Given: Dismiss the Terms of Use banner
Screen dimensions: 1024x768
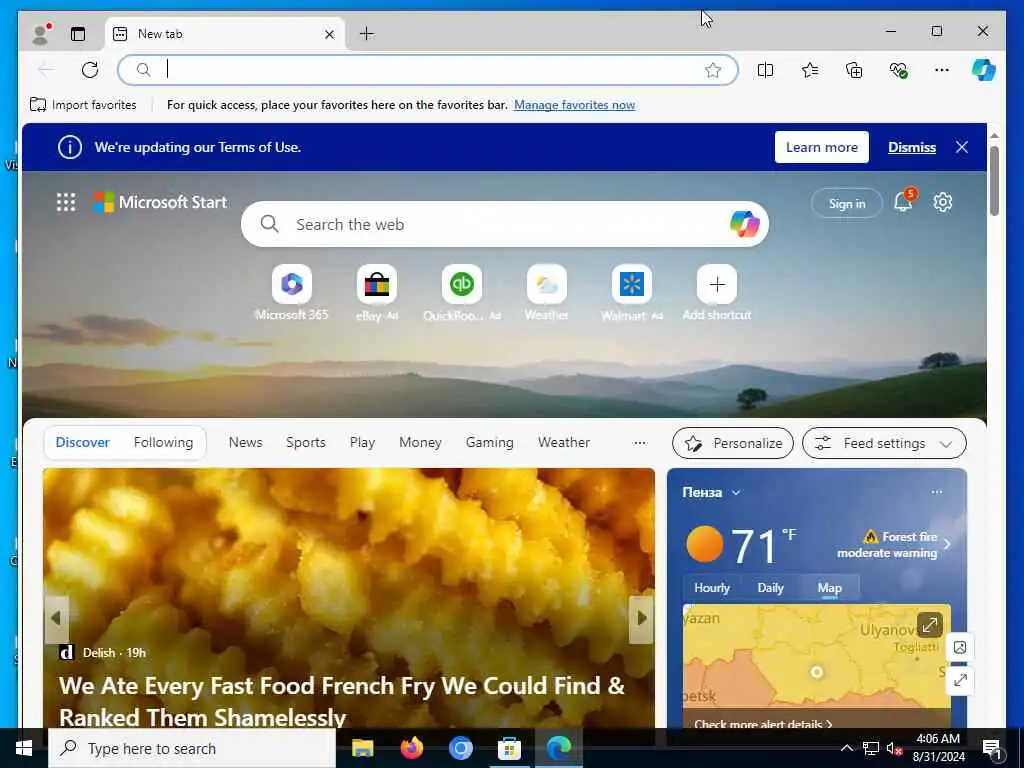Looking at the screenshot, I should pyautogui.click(x=912, y=147).
